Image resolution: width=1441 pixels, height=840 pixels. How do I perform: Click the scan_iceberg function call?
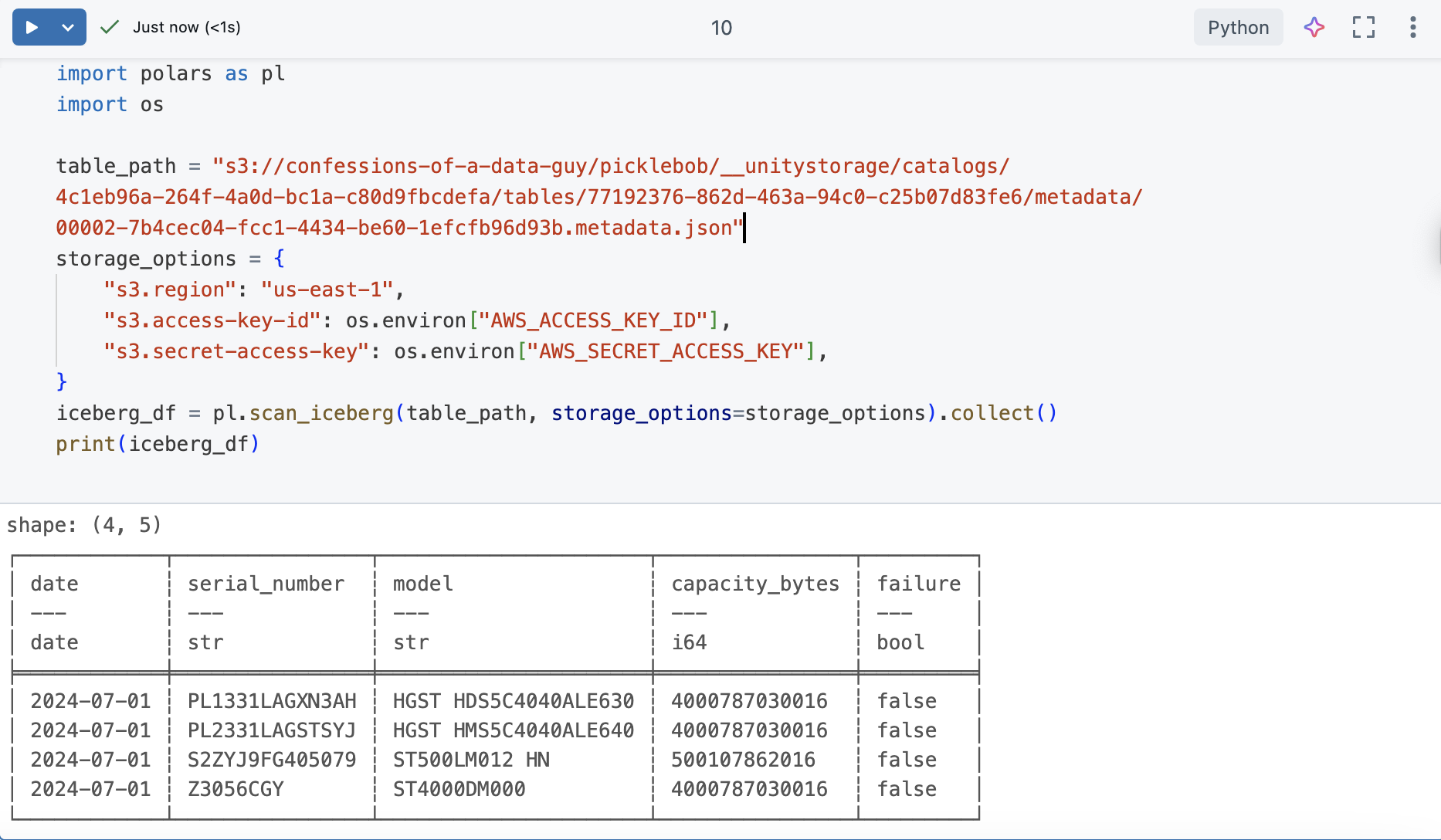click(320, 414)
